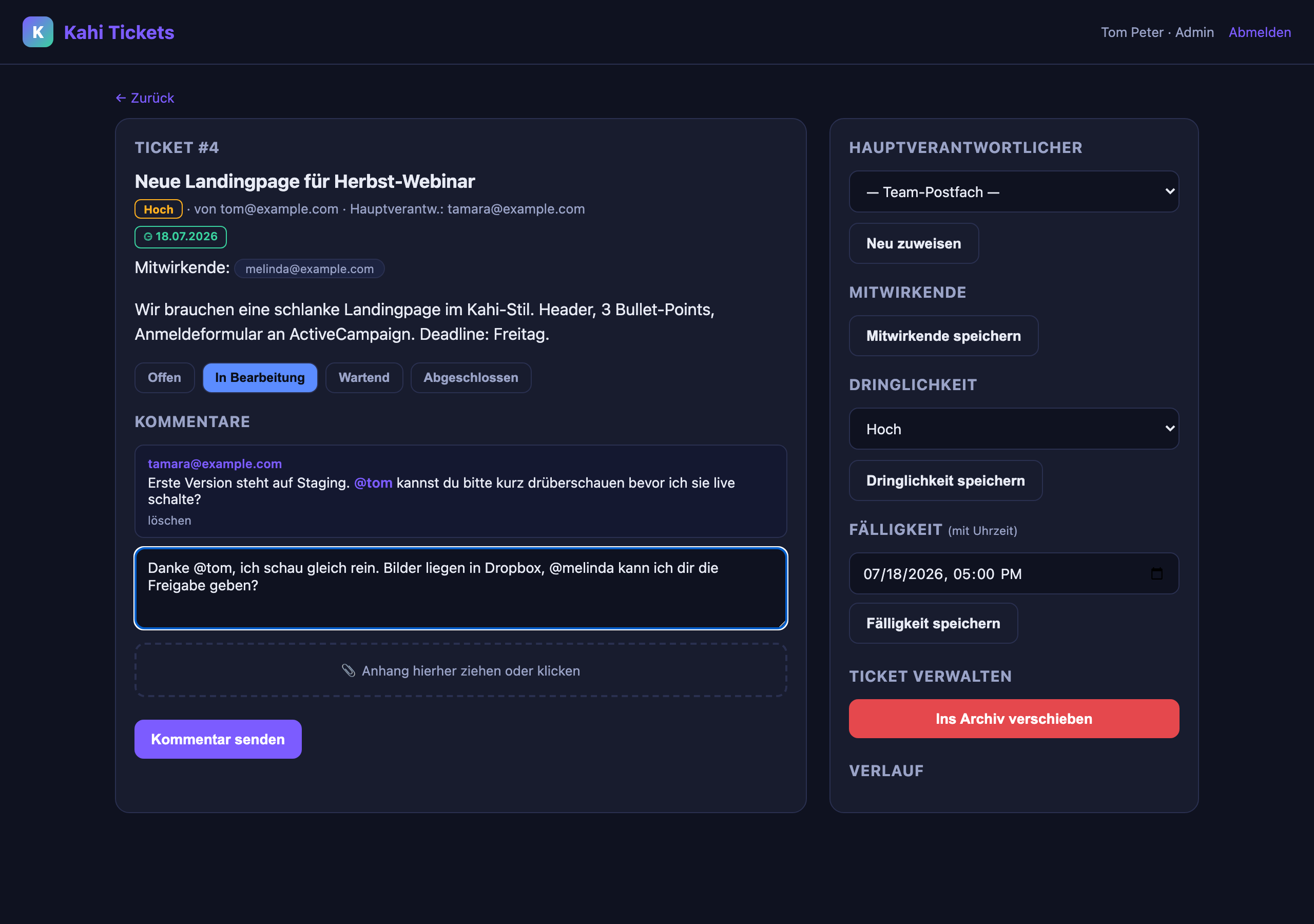Image resolution: width=1314 pixels, height=924 pixels.
Task: Focus the comment text area
Action: [x=461, y=588]
